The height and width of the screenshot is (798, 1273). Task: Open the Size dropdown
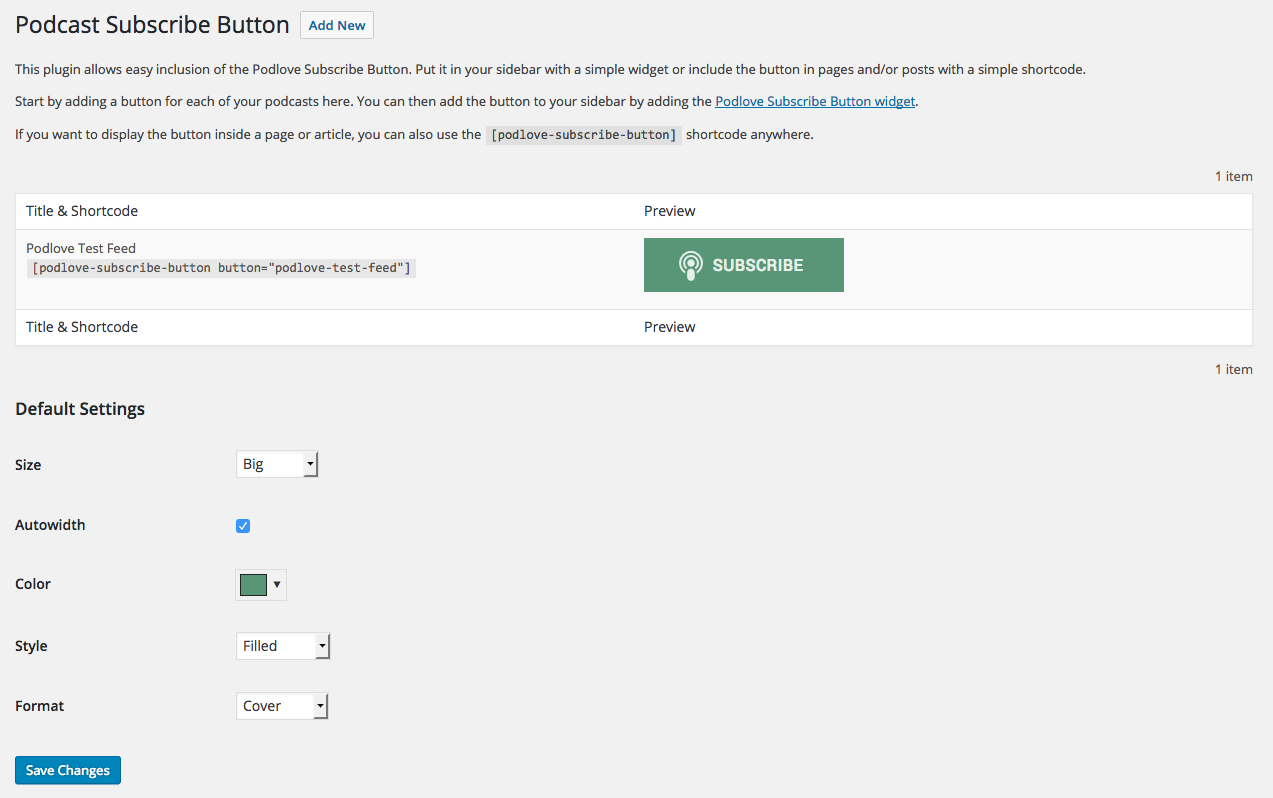(x=277, y=464)
